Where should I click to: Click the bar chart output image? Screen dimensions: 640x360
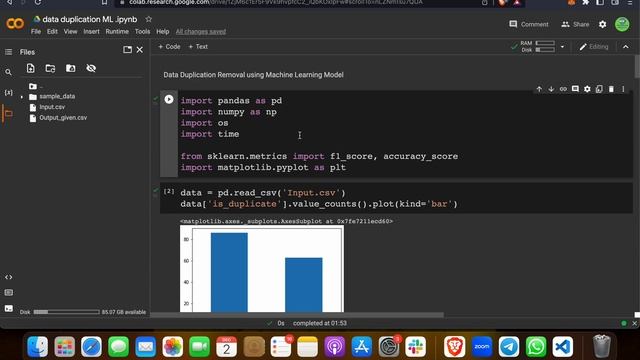pyautogui.click(x=262, y=269)
